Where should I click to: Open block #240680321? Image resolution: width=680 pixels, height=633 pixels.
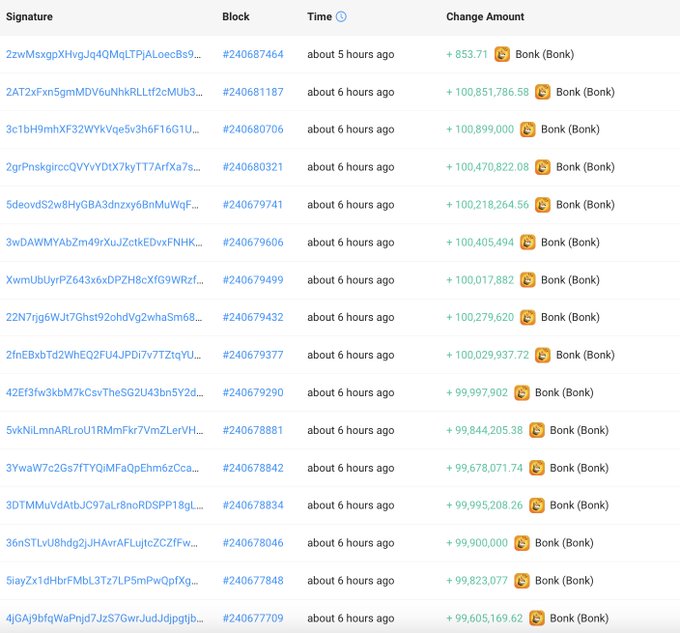click(253, 167)
